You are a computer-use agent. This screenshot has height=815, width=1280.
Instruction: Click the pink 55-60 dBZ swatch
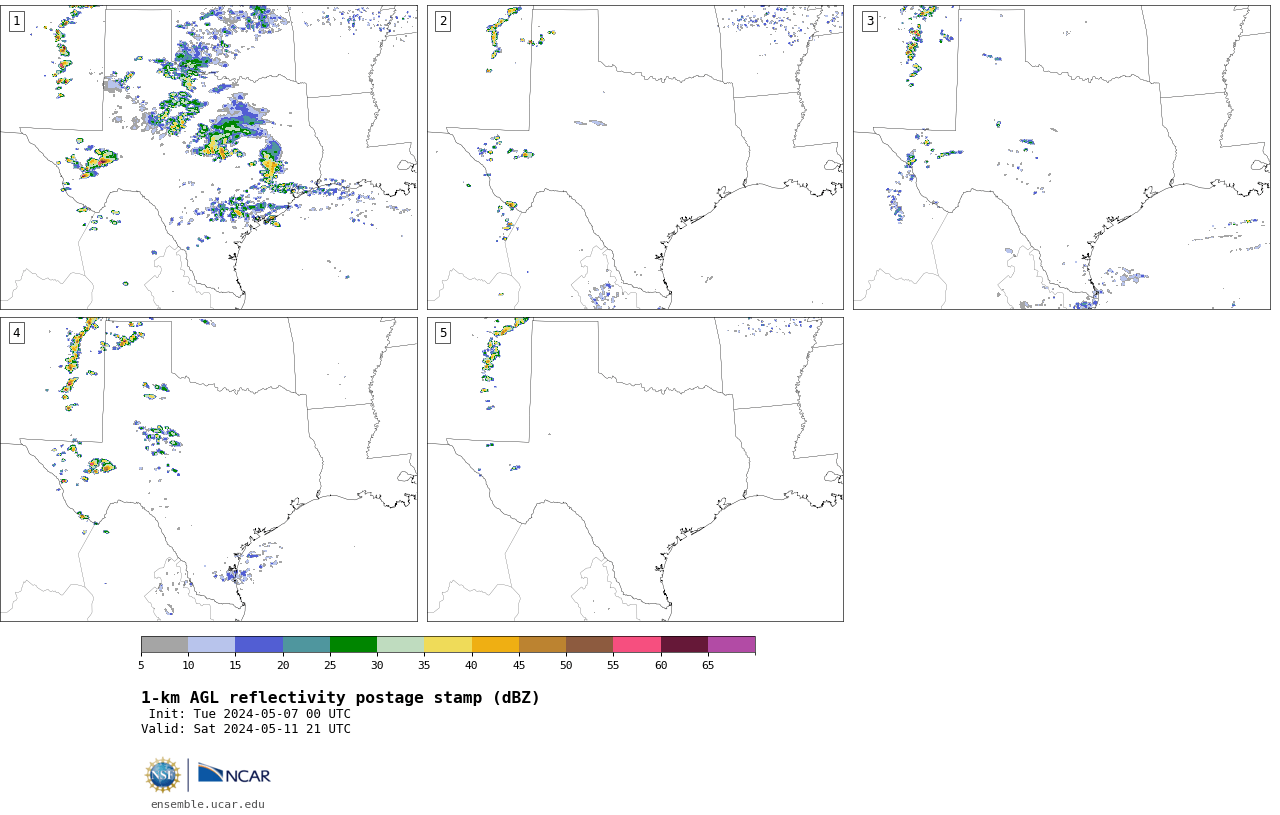coord(637,644)
